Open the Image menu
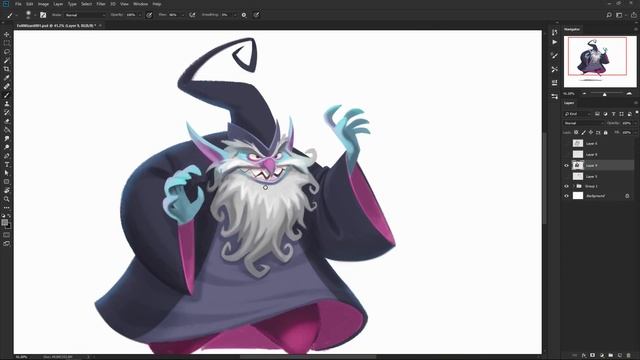The height and width of the screenshot is (360, 640). click(x=43, y=4)
